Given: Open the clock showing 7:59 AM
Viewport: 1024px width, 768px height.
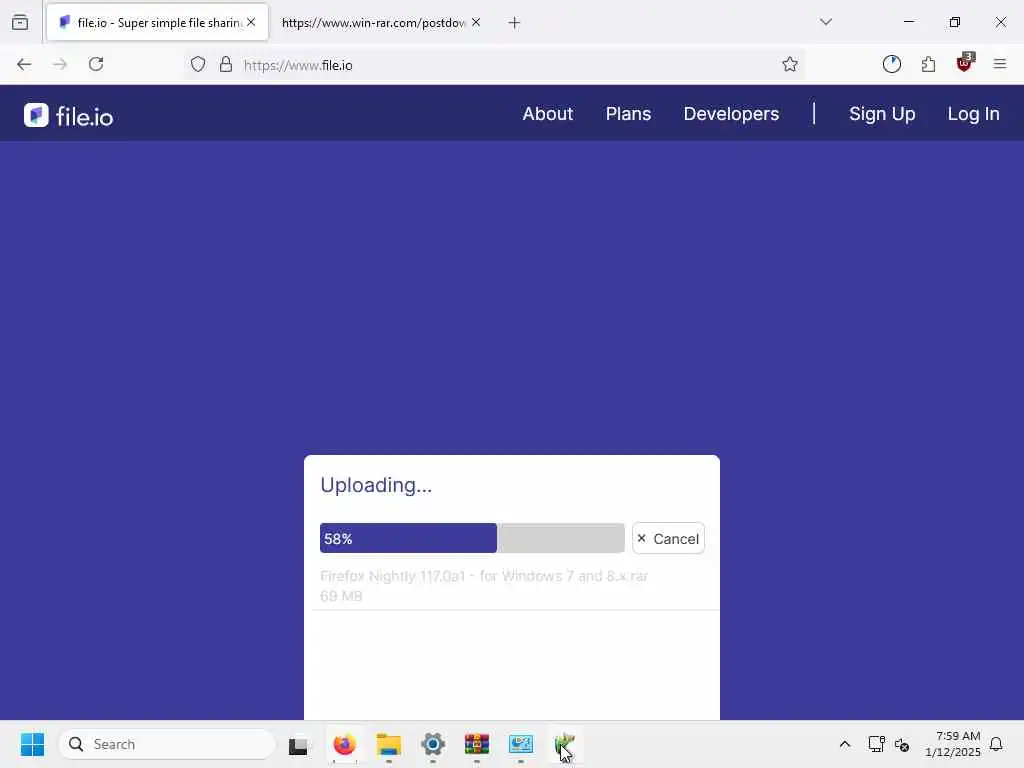Looking at the screenshot, I should click(952, 744).
